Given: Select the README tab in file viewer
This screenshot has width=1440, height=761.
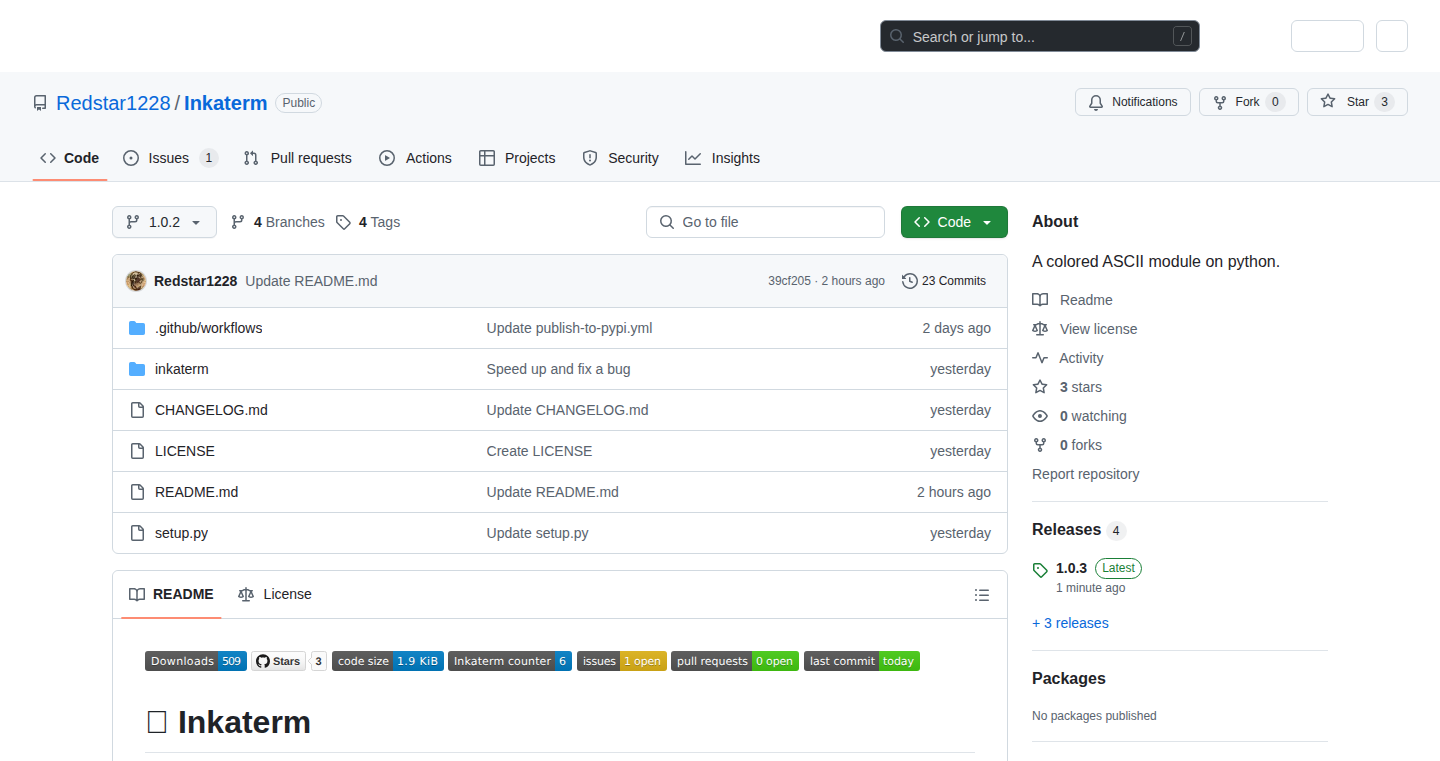Looking at the screenshot, I should pos(171,594).
